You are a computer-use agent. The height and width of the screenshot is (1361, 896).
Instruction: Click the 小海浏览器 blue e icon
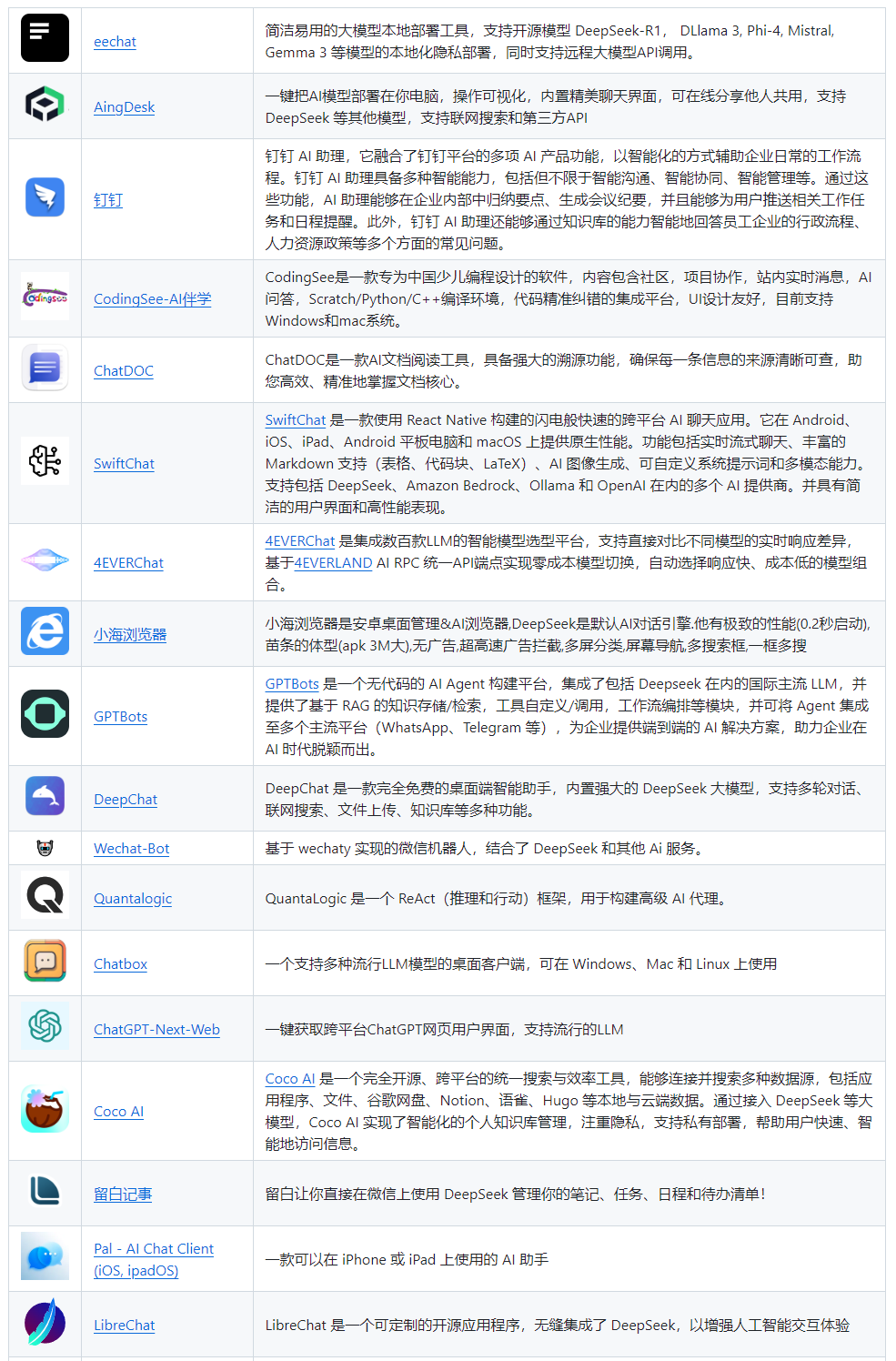pos(45,631)
